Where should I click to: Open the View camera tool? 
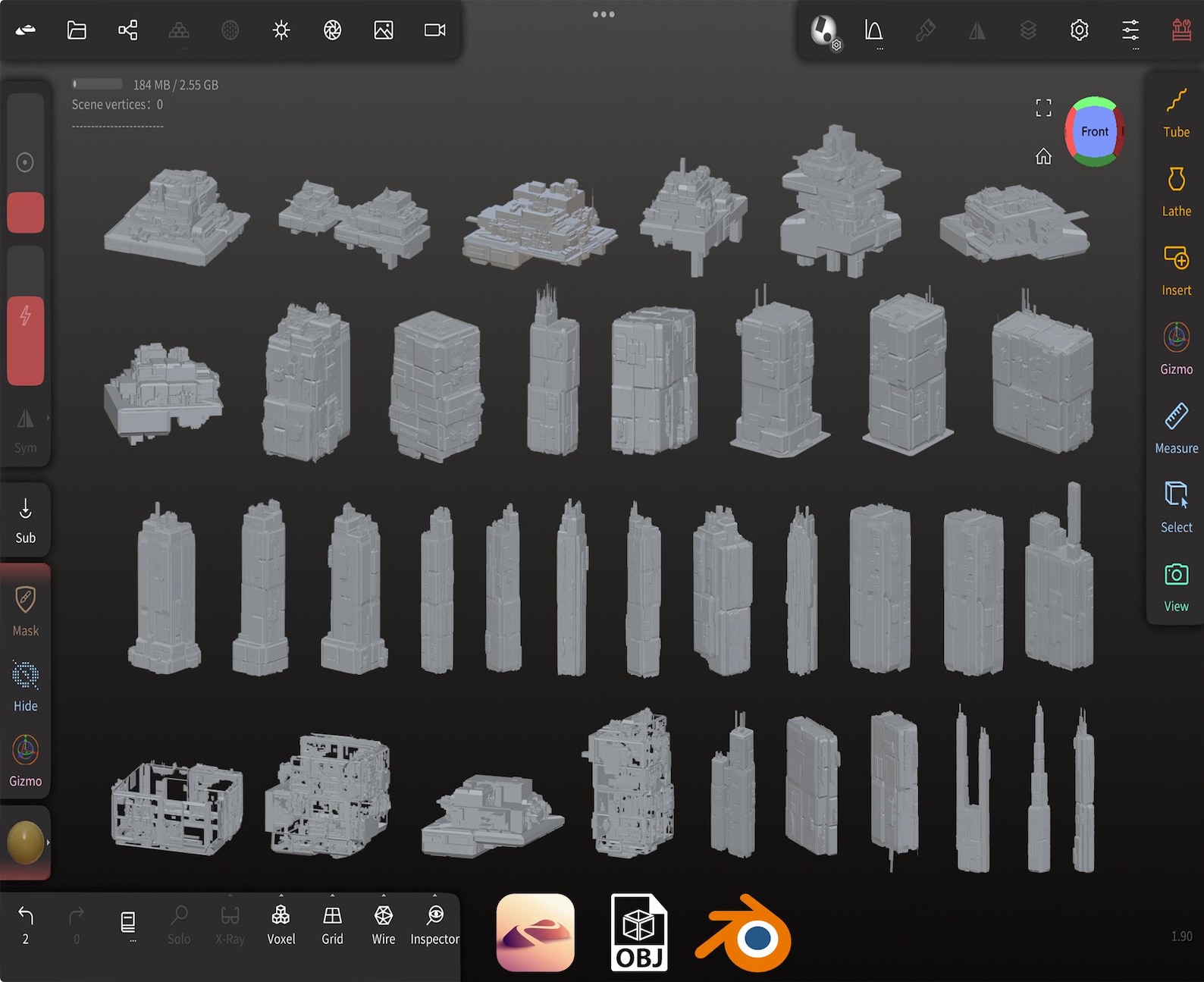(1176, 586)
